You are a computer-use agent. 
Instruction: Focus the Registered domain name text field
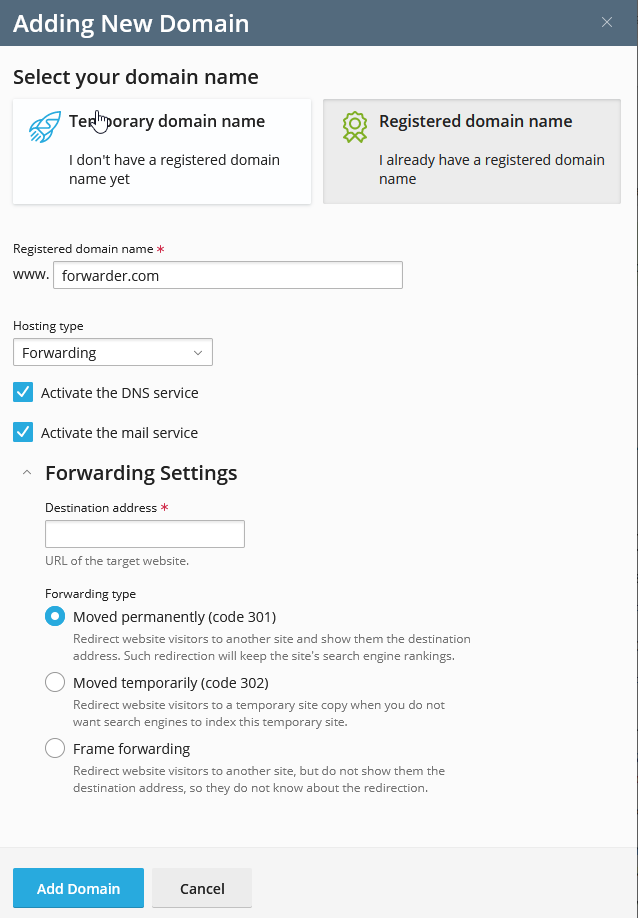tap(227, 275)
